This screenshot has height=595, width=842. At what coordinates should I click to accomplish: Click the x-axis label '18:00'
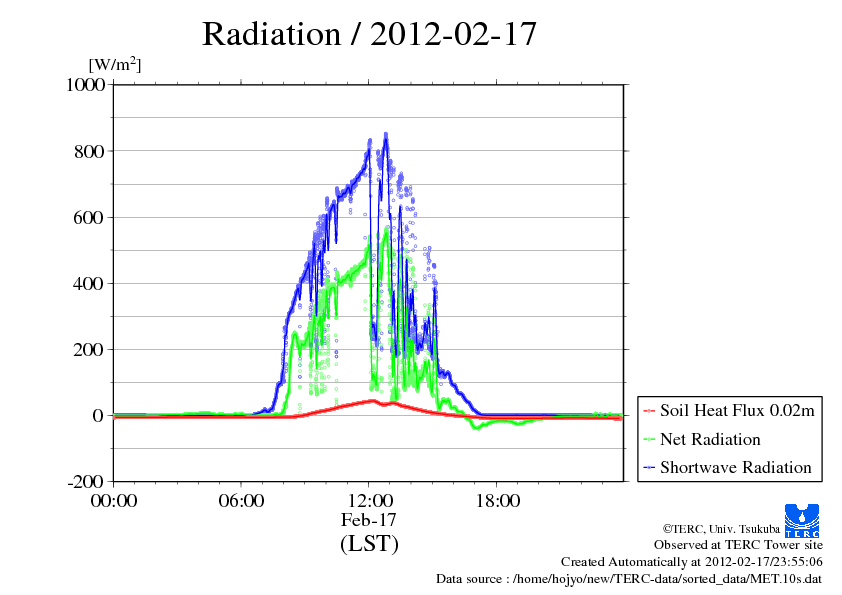[498, 501]
